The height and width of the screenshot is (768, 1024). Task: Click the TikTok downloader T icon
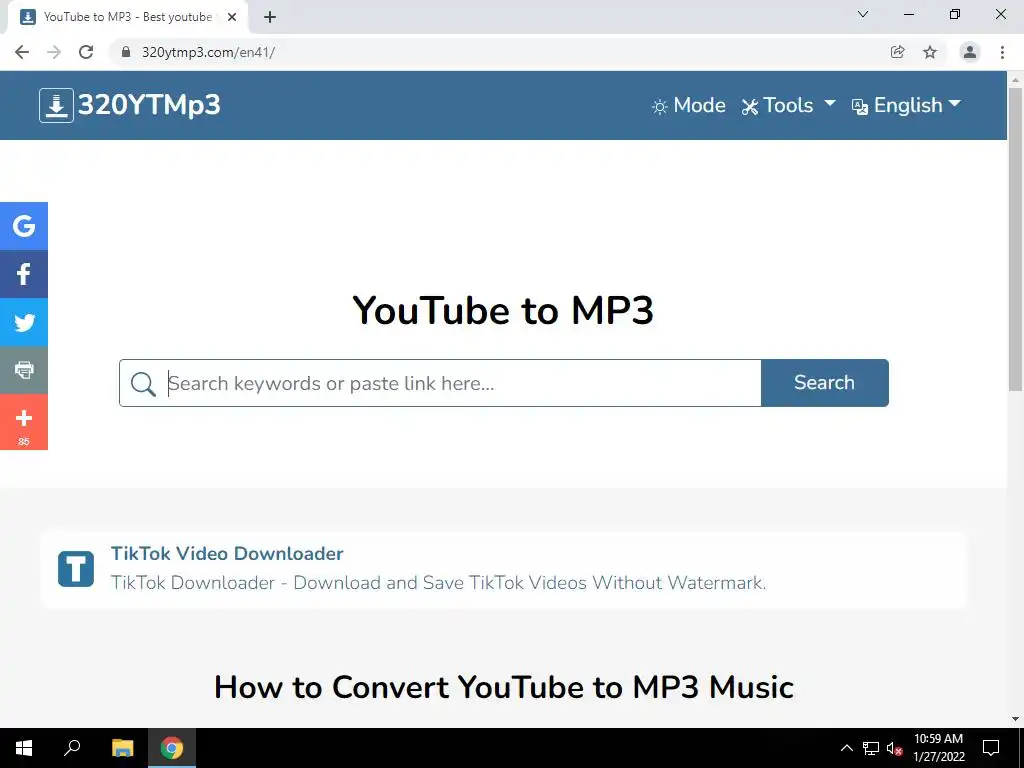[x=76, y=568]
